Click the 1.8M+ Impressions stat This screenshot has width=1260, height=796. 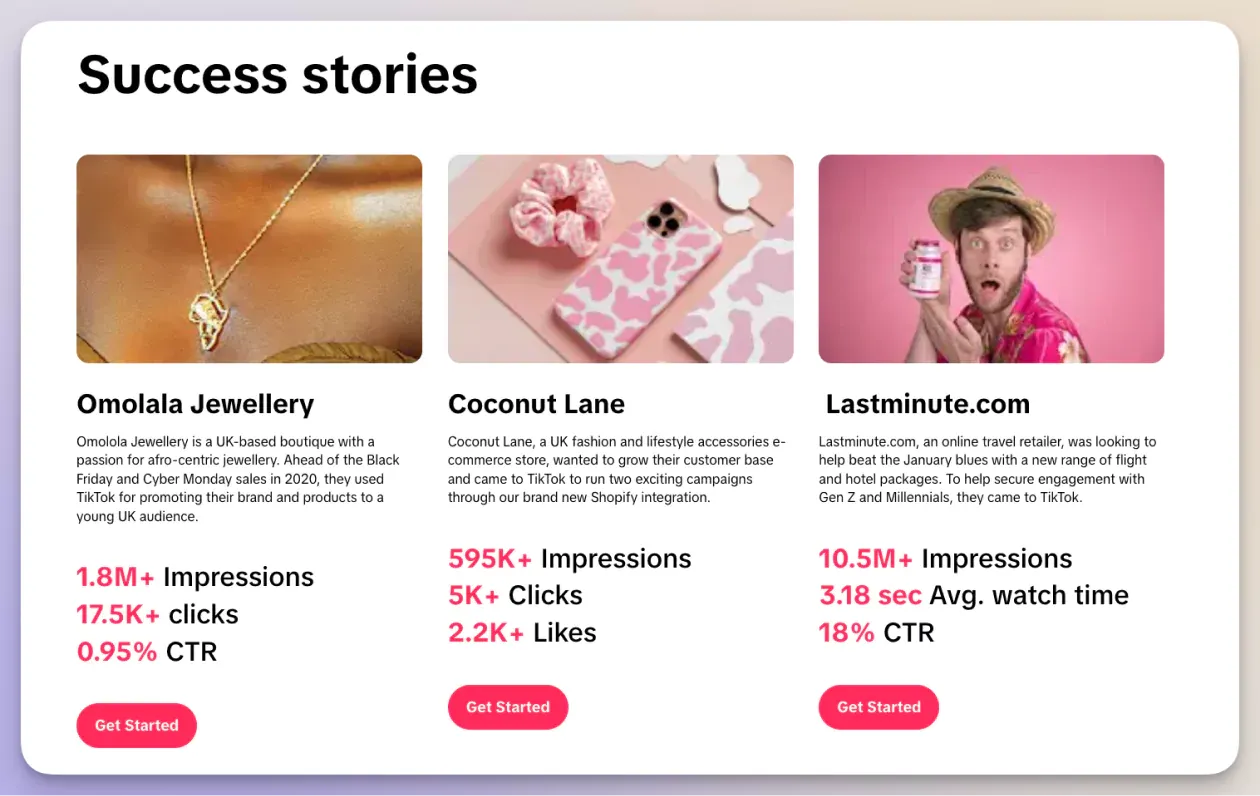click(195, 577)
